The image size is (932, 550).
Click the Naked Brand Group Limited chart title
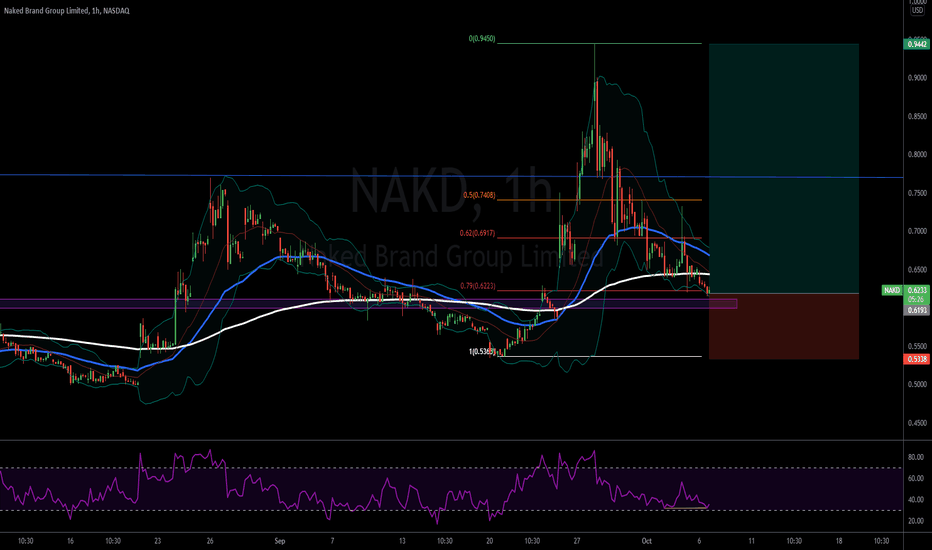[x=67, y=11]
